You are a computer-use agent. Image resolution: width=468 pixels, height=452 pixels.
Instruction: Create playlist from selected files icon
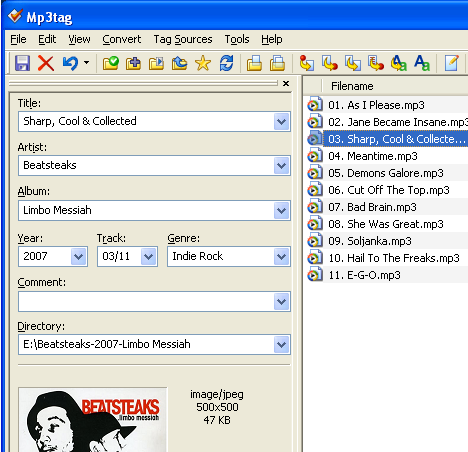point(277,63)
